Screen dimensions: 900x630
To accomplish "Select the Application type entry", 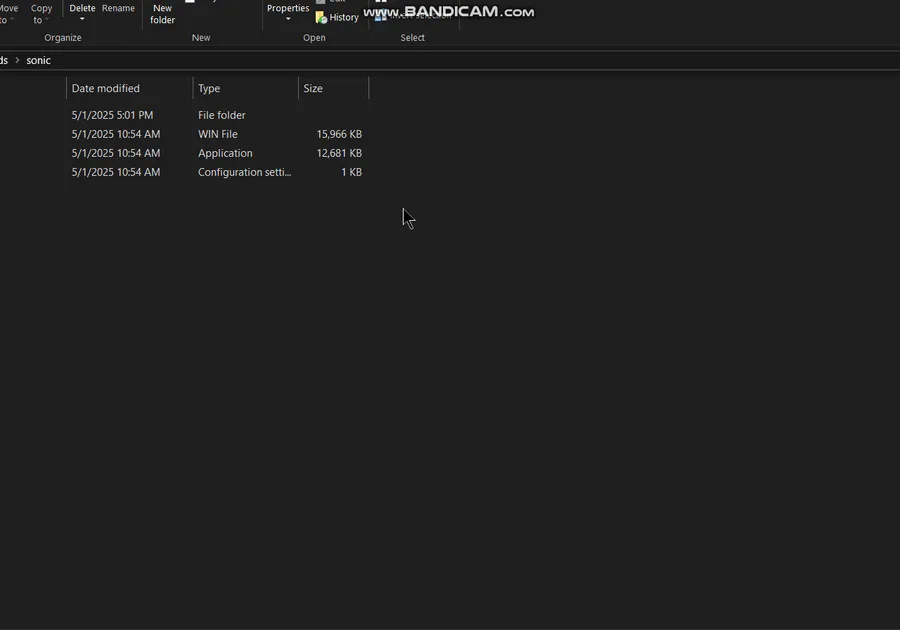I will click(225, 153).
